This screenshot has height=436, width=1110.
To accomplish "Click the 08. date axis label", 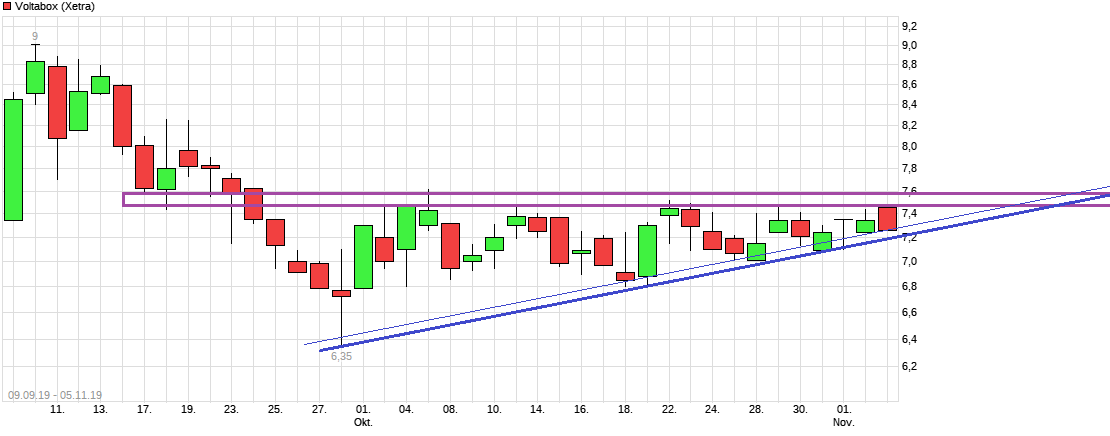I will [450, 409].
